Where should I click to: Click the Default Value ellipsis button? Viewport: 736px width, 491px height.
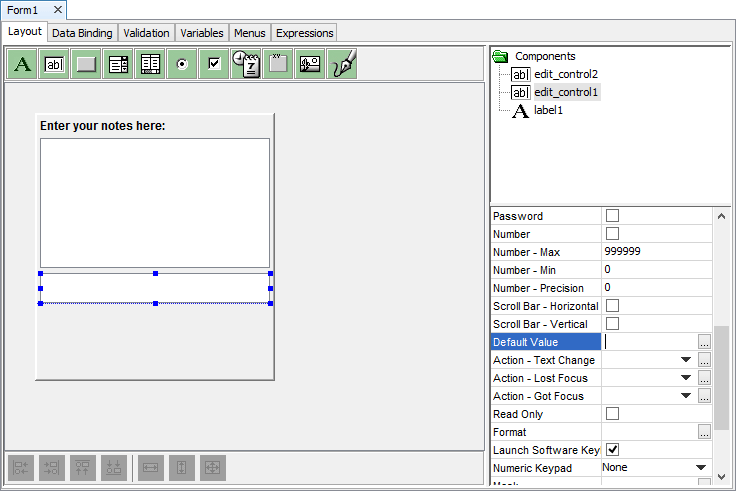(x=704, y=342)
